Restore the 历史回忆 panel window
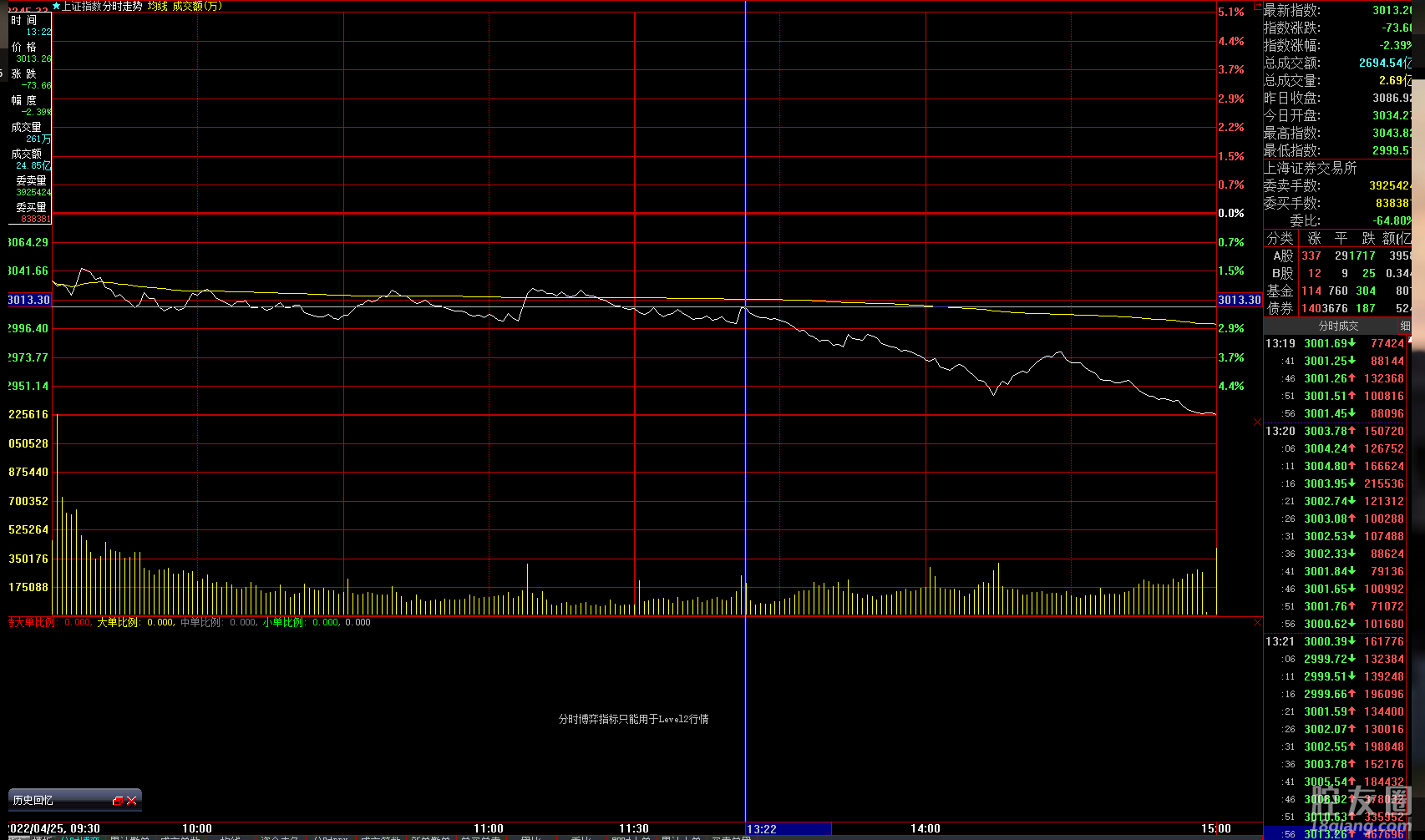This screenshot has width=1425, height=840. coord(118,801)
